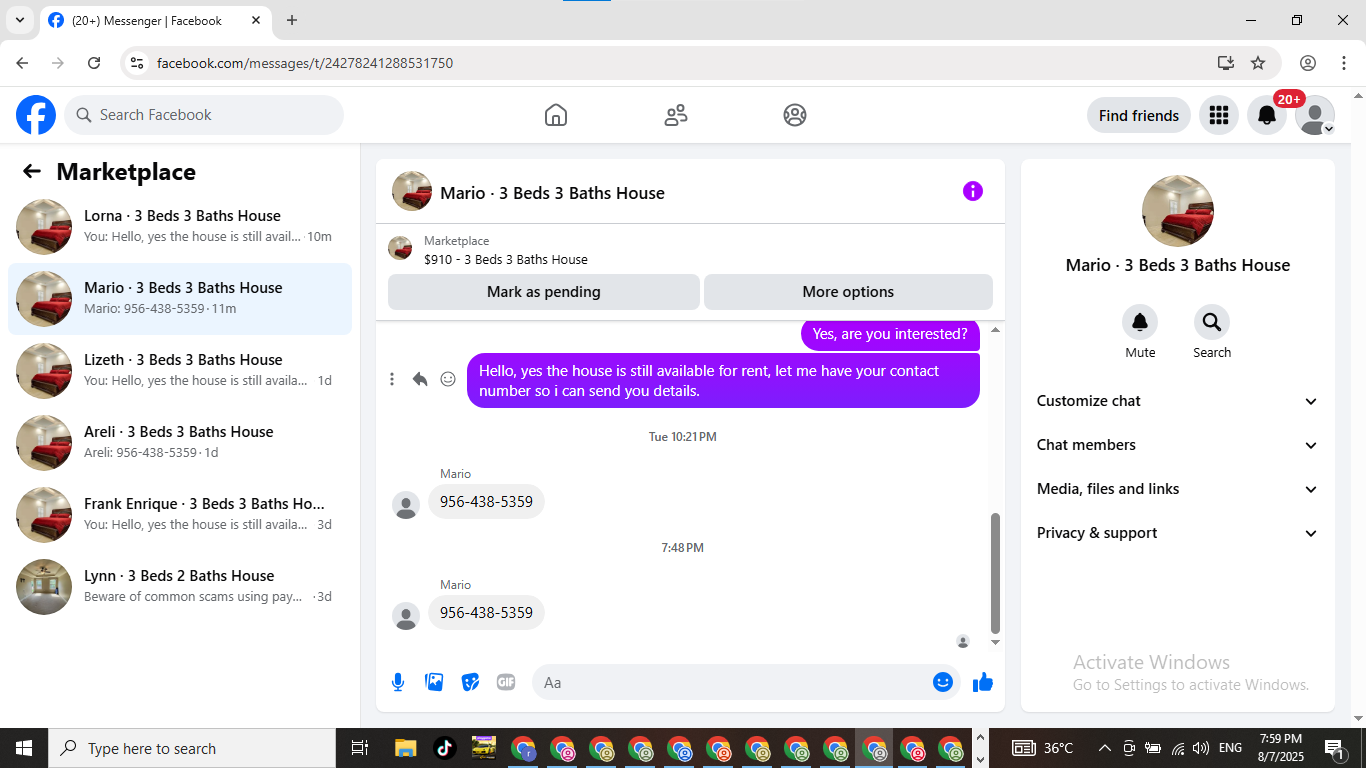Mute this conversation bell icon
The height and width of the screenshot is (768, 1366).
pos(1140,322)
